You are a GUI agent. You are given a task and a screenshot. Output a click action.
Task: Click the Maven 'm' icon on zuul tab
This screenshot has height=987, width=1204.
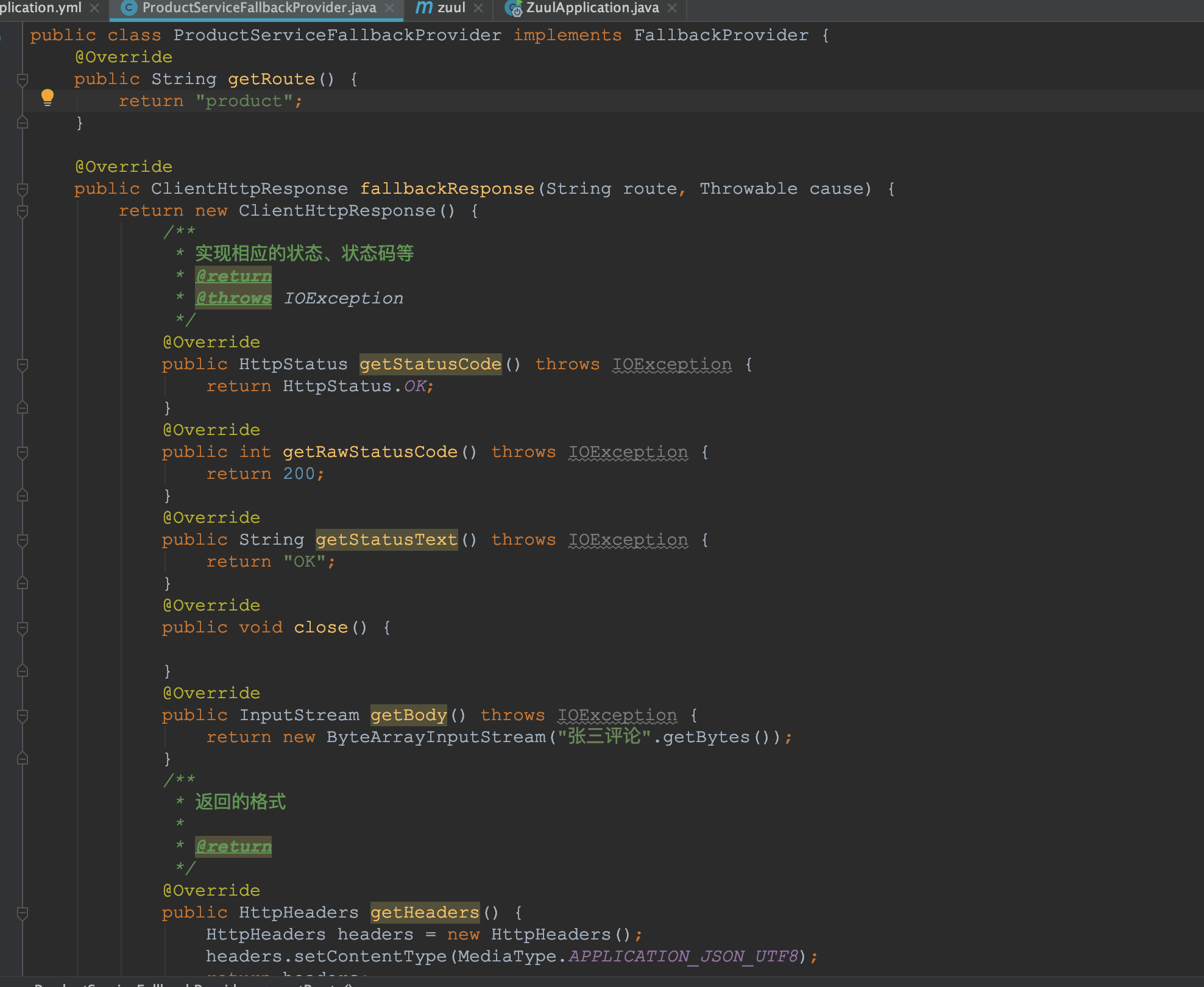[424, 8]
